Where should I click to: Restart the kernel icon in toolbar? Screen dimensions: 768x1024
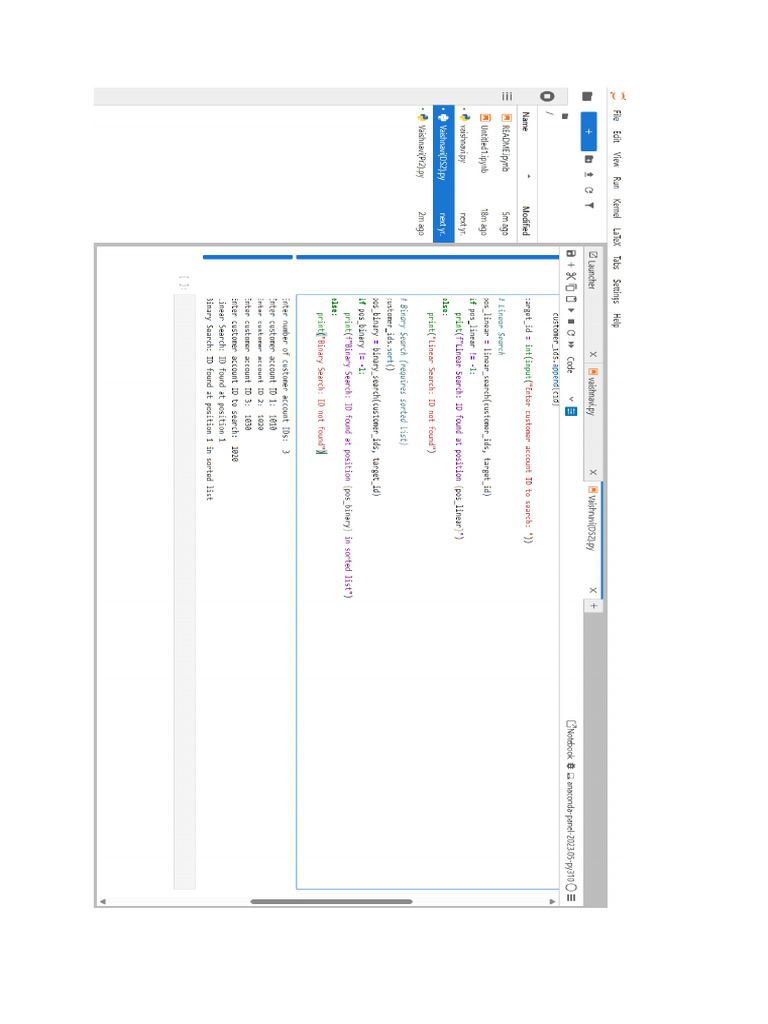click(x=571, y=332)
